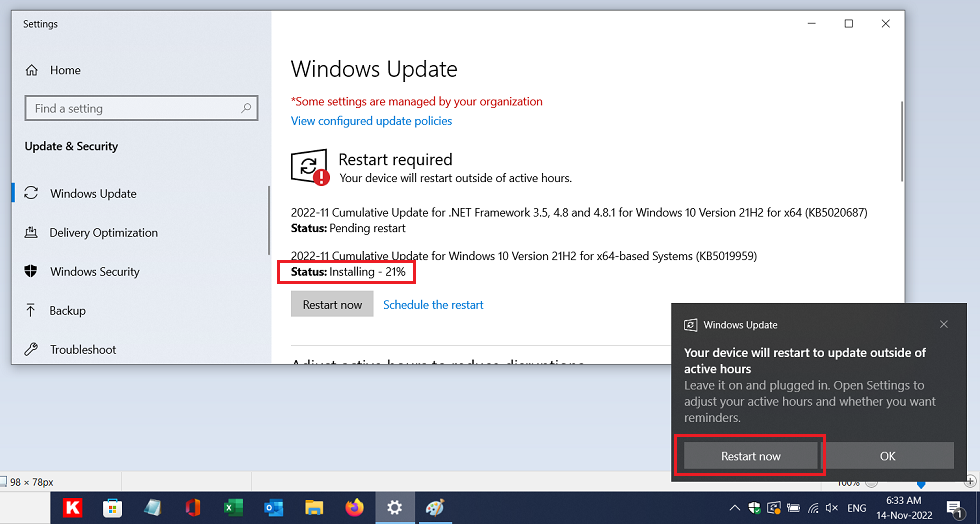
Task: Go to the Backup settings page
Action: (x=67, y=311)
